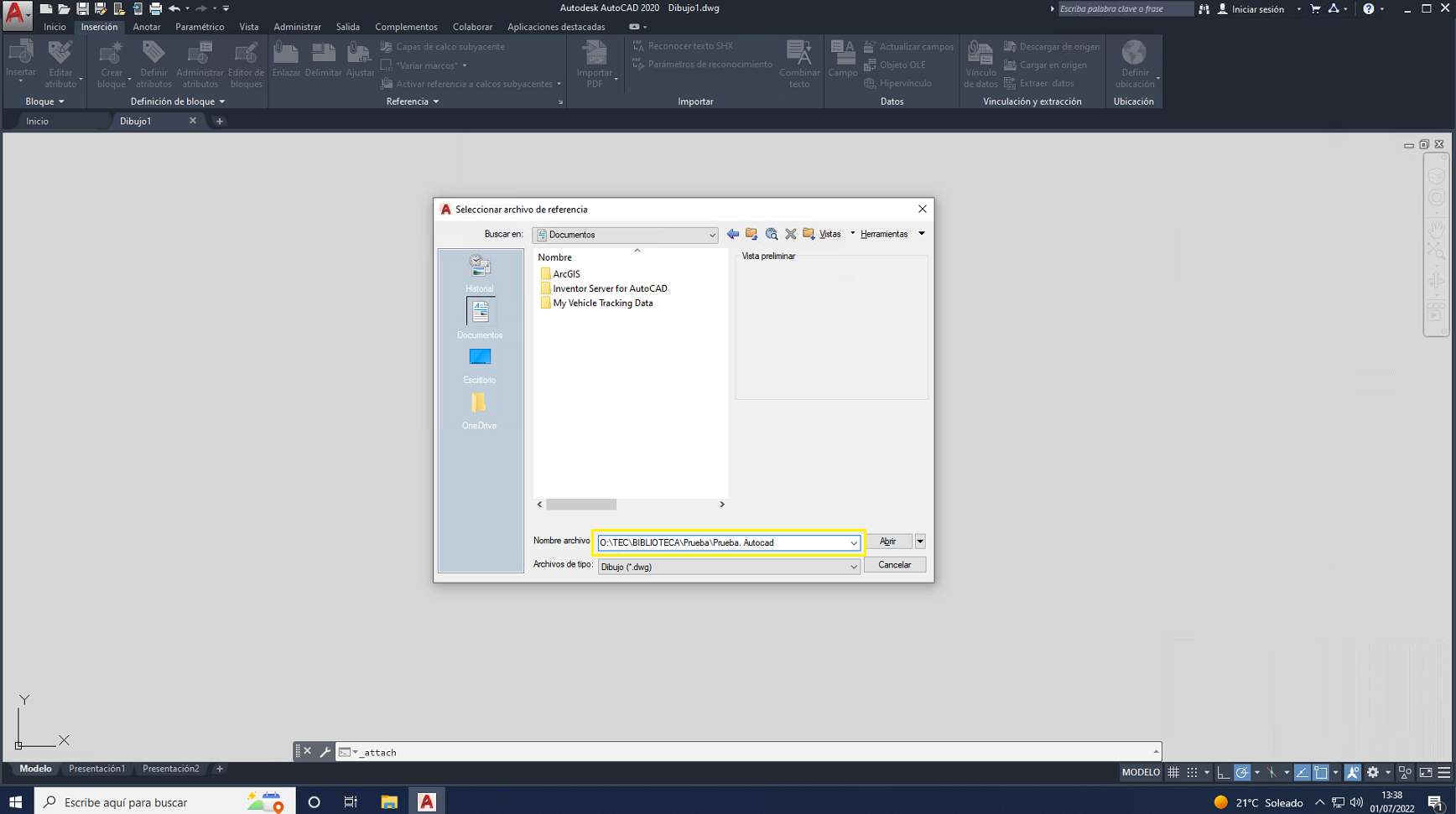Screen dimensions: 1456x814
Task: Click the Vínculo de datos icon
Action: pyautogui.click(x=980, y=53)
